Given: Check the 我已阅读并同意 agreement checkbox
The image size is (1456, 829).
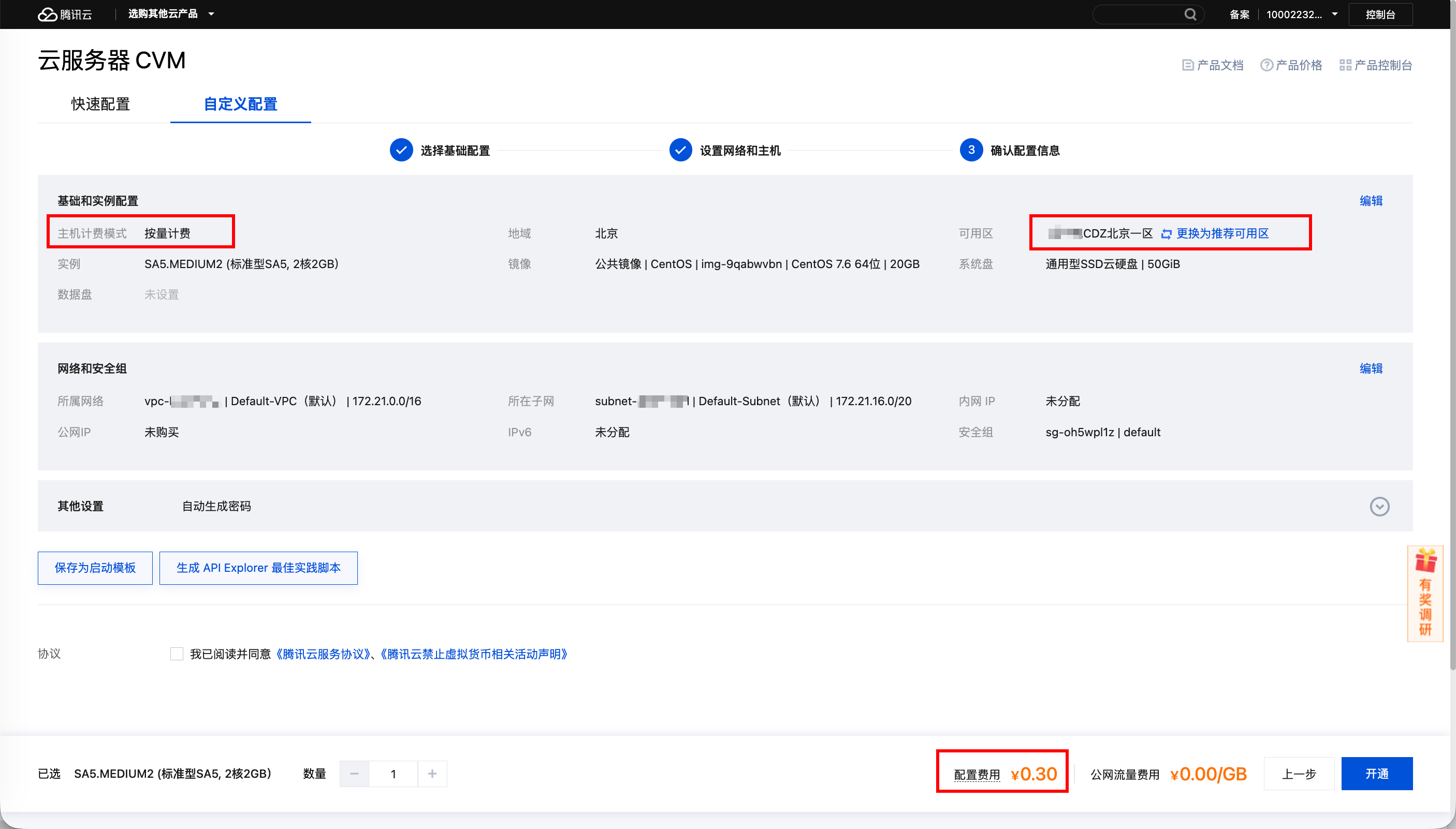Looking at the screenshot, I should click(177, 654).
